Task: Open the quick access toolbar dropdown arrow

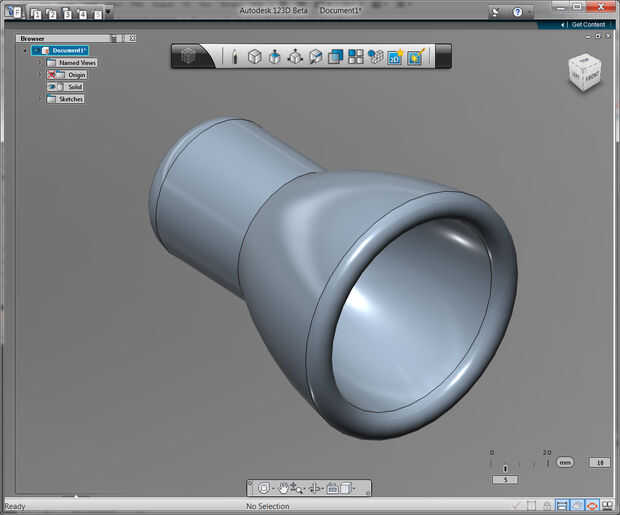Action: click(108, 12)
